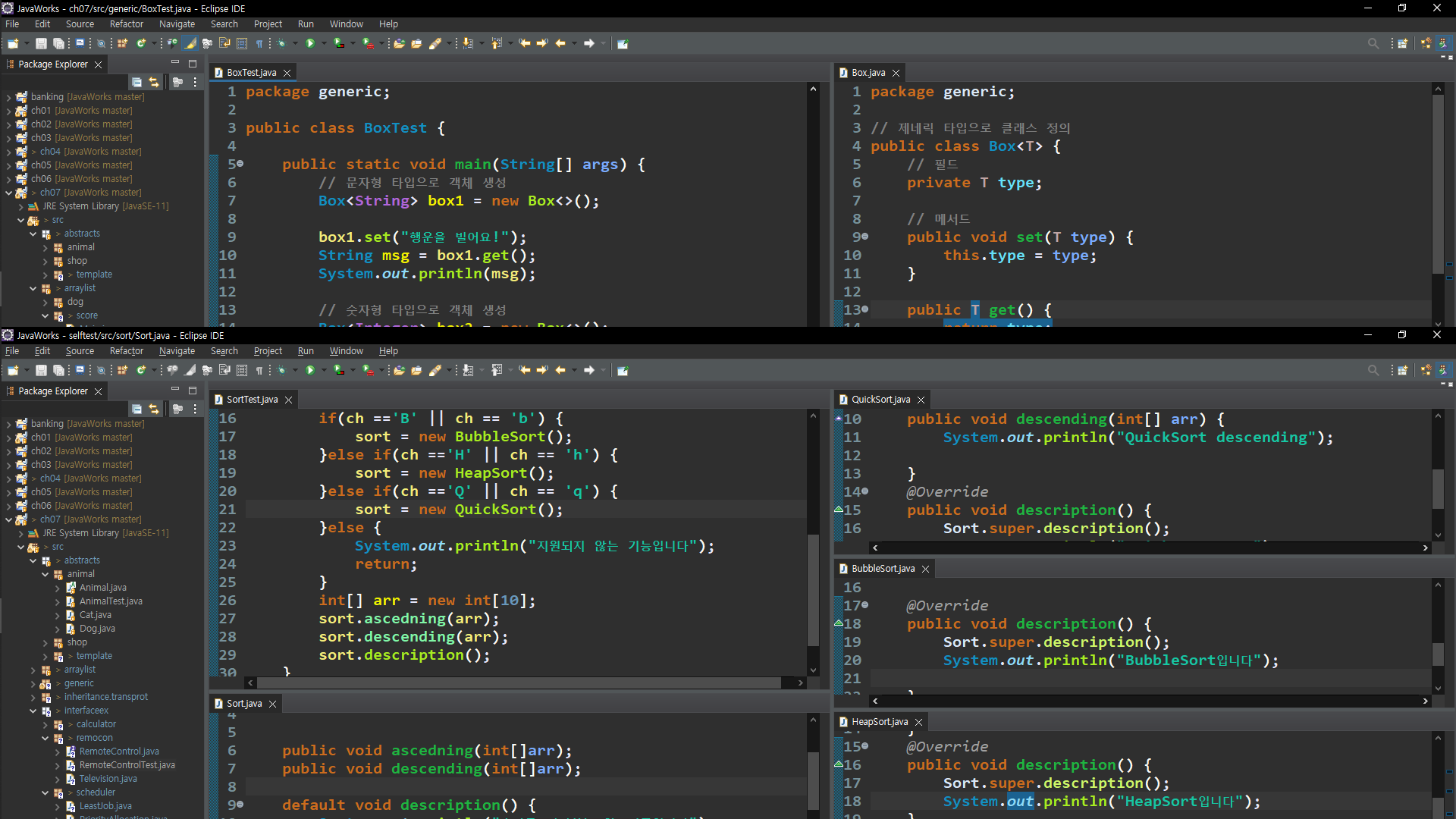Click Save All icon in lower toolbar
Screen dimensions: 1456x819
58,370
